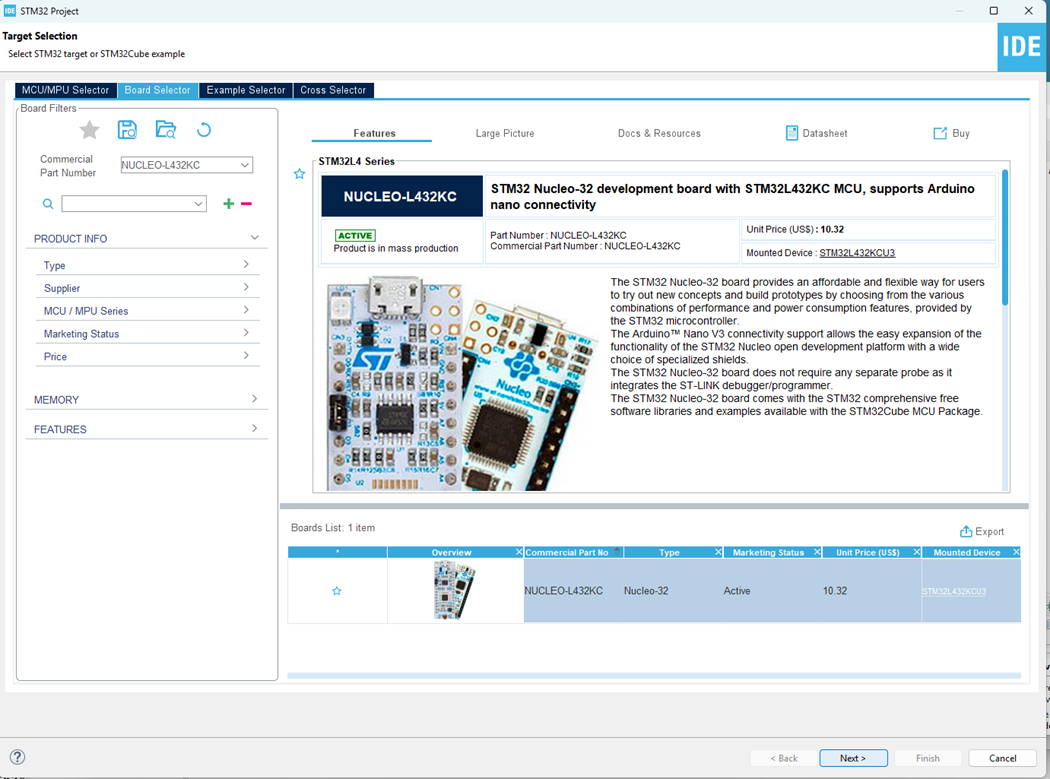This screenshot has width=1050, height=779.
Task: Open the Datasheet document icon
Action: pyautogui.click(x=792, y=133)
